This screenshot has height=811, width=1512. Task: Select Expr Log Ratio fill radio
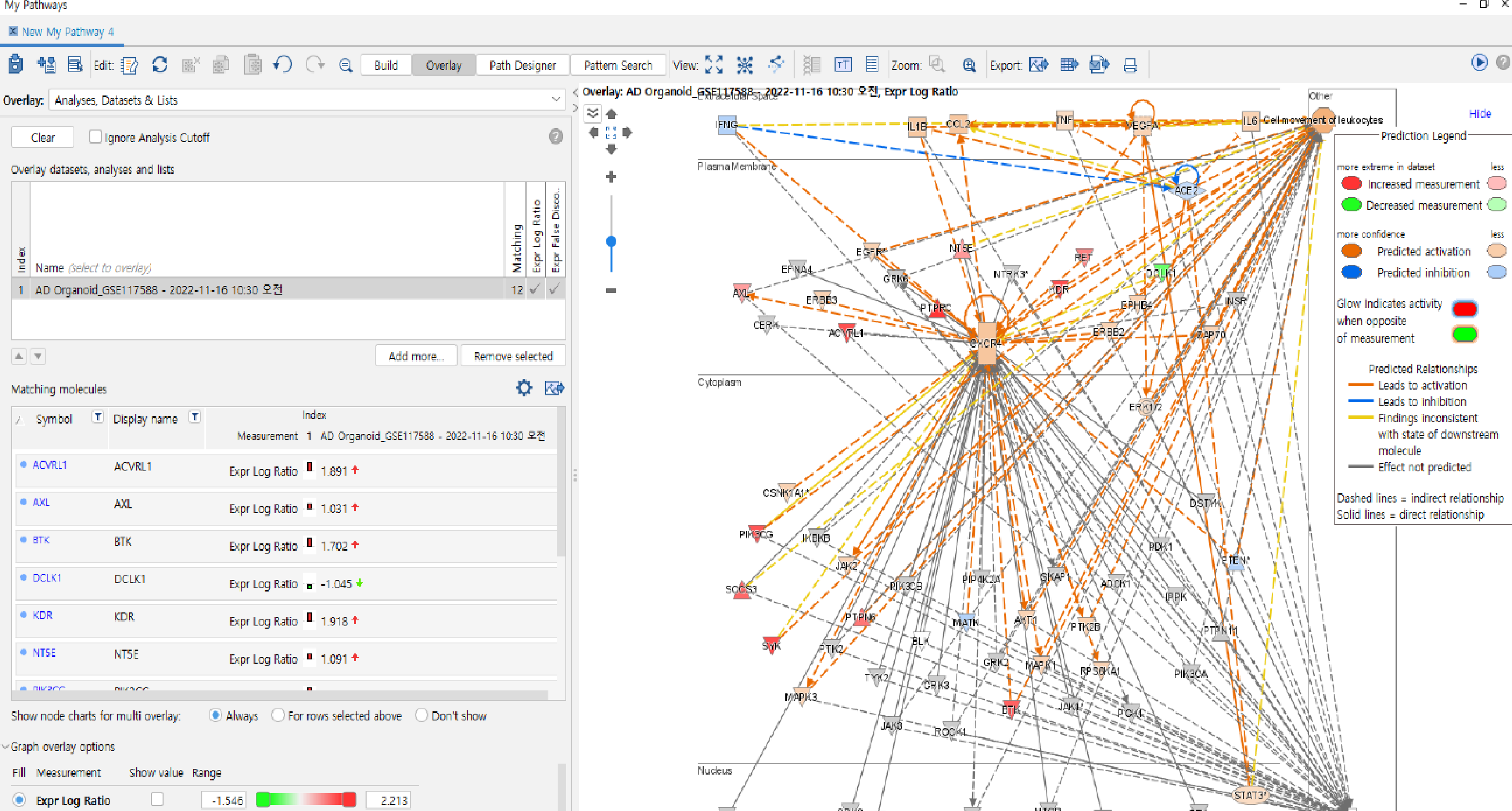[19, 800]
